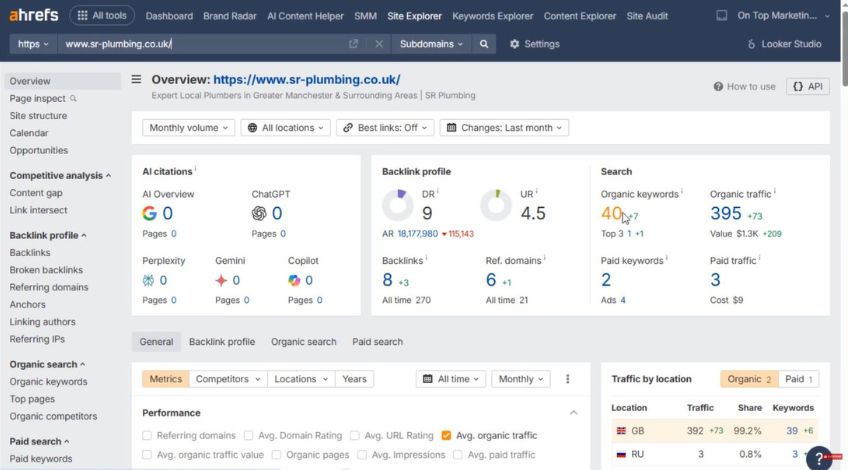Open the API button
The height and width of the screenshot is (470, 848).
(x=807, y=87)
